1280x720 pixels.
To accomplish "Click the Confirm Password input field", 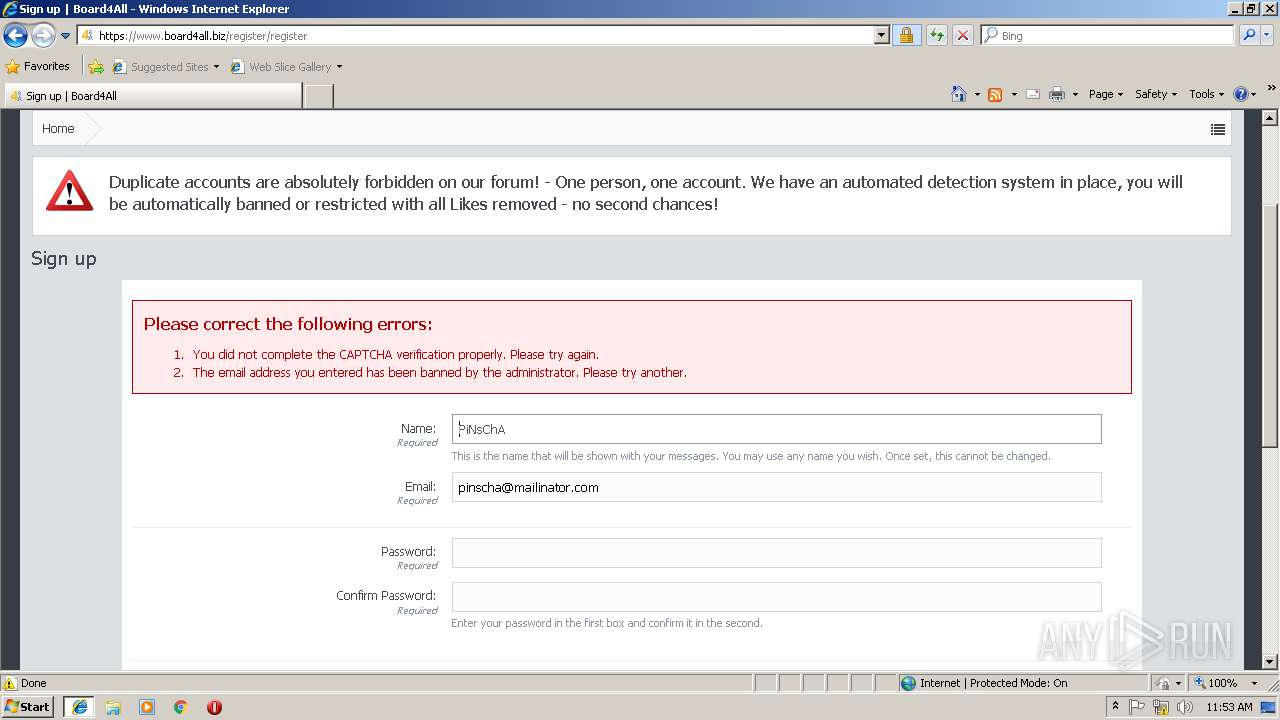I will [x=776, y=597].
